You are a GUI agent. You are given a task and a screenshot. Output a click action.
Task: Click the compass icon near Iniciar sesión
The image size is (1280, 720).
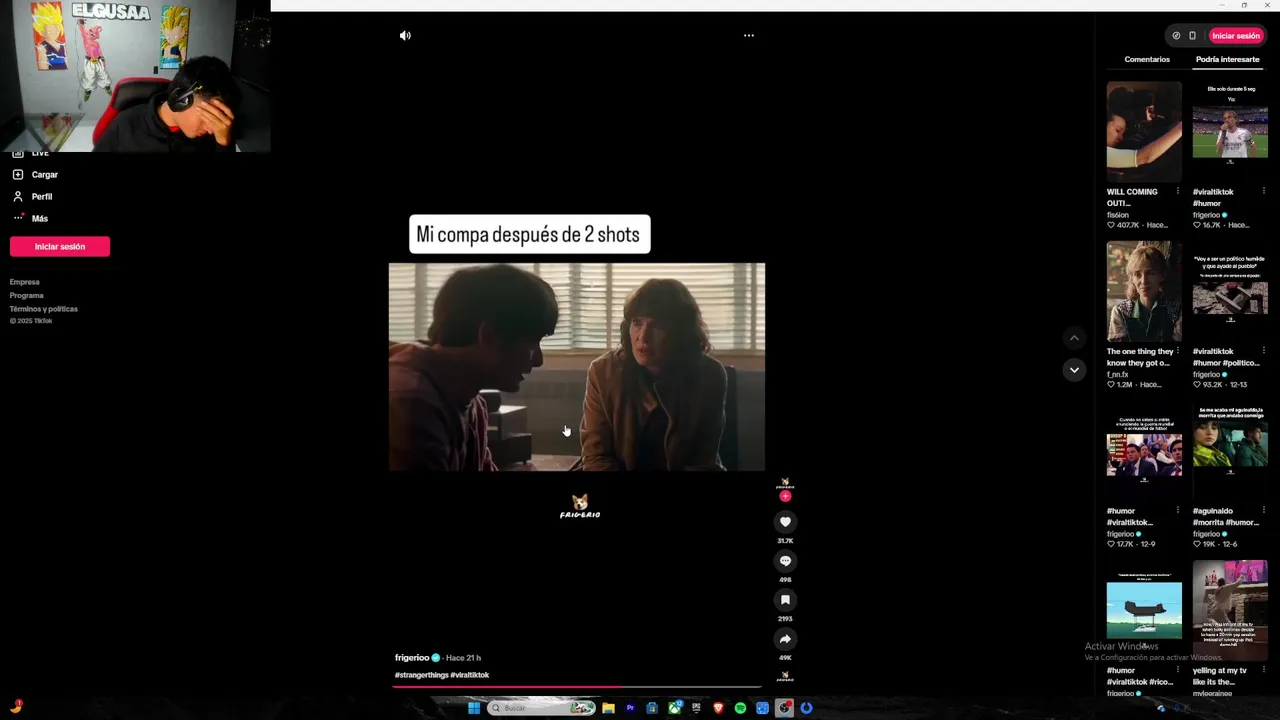[x=1176, y=35]
